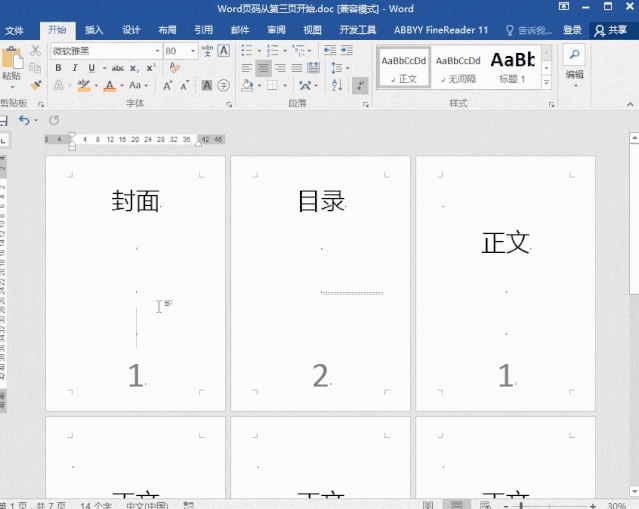Click the Cut scissors icon
The height and width of the screenshot is (509, 639).
coord(35,51)
